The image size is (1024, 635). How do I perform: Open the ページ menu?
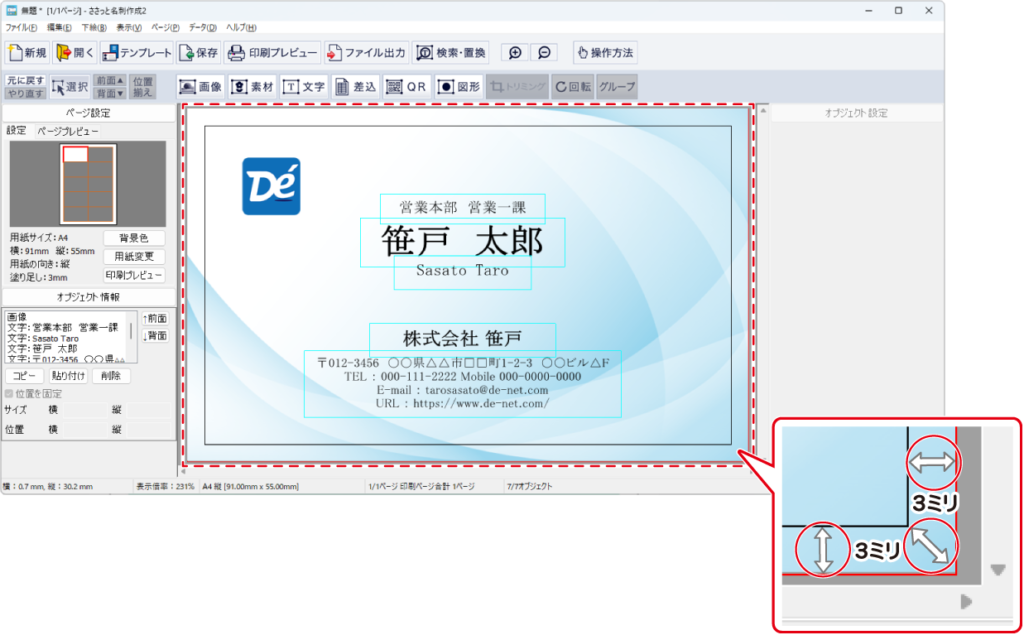click(x=165, y=27)
